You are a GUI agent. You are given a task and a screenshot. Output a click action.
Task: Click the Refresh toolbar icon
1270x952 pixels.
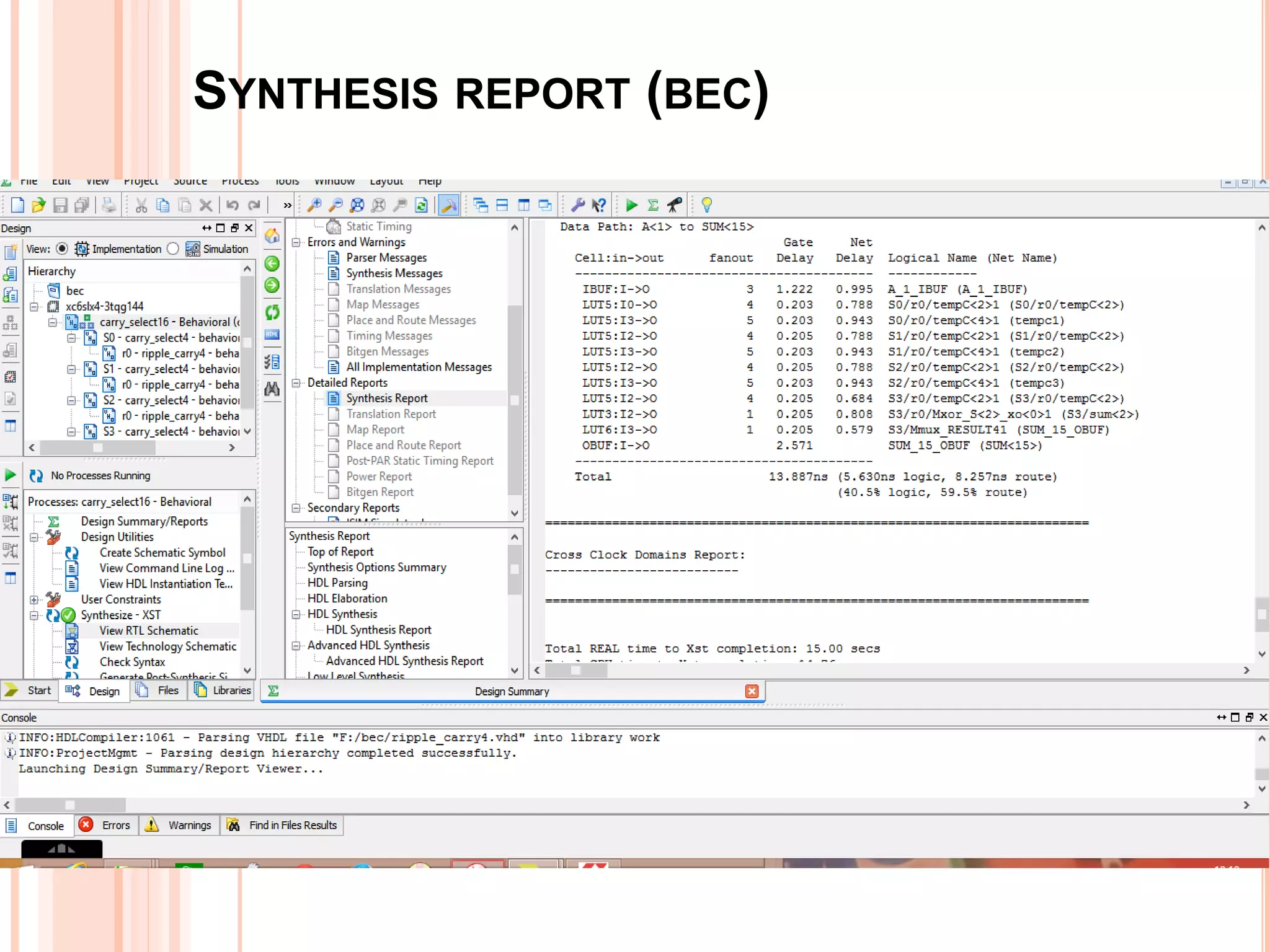pos(422,205)
